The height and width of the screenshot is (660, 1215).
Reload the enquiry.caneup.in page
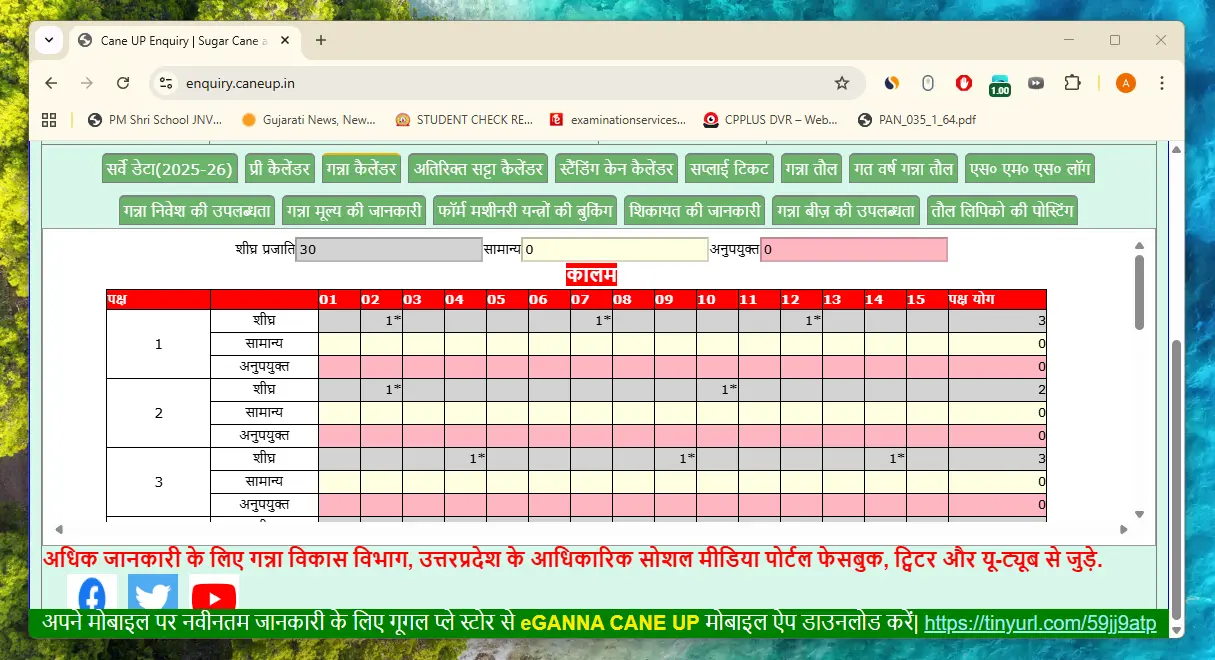123,83
